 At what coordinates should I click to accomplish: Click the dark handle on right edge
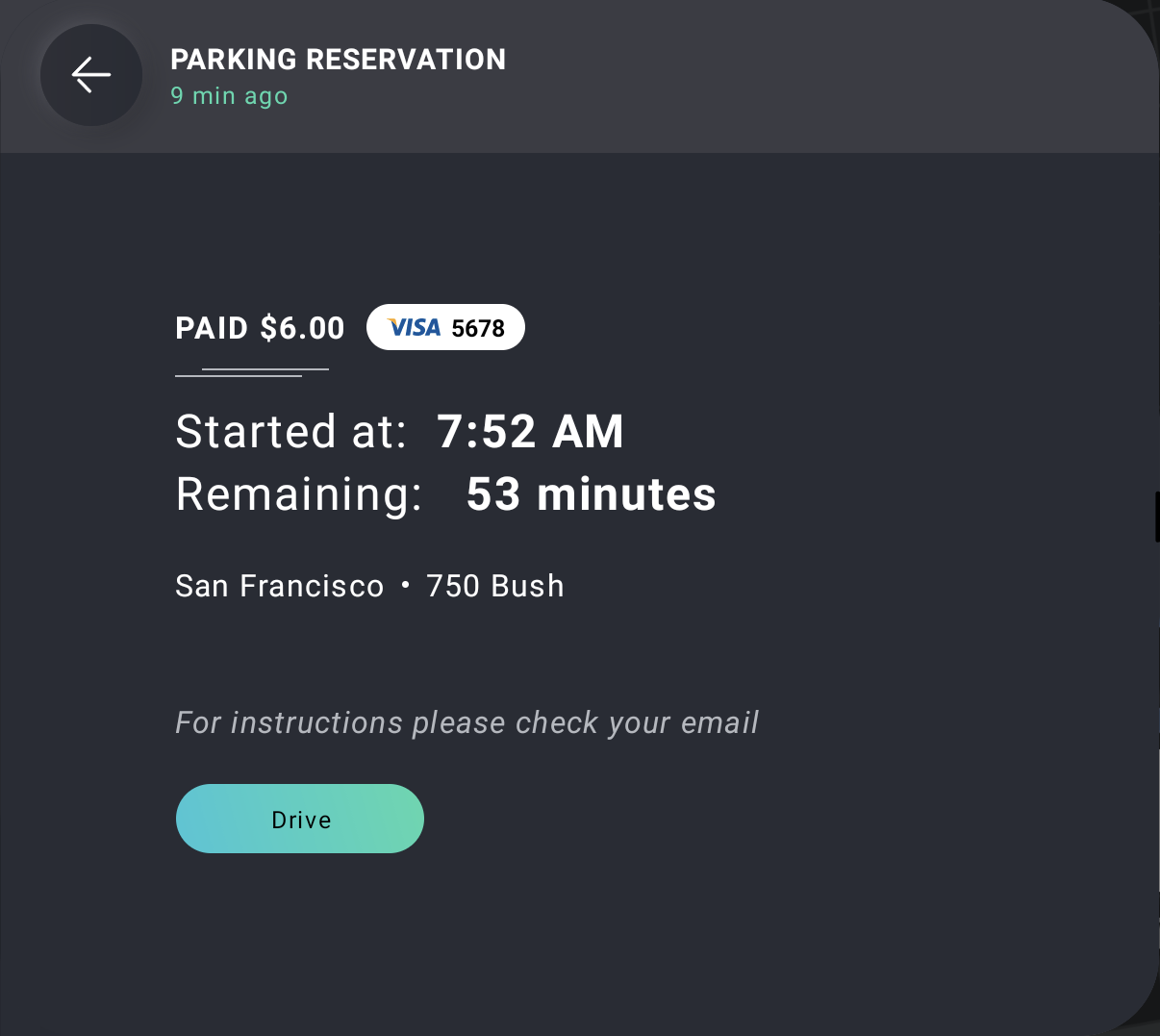1157,517
